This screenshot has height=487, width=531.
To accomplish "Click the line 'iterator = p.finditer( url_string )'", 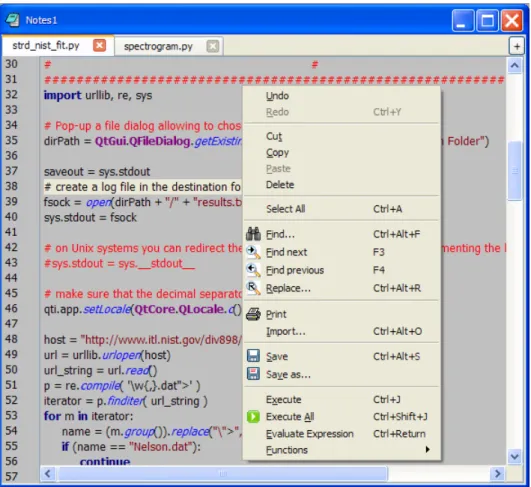I will coord(126,401).
